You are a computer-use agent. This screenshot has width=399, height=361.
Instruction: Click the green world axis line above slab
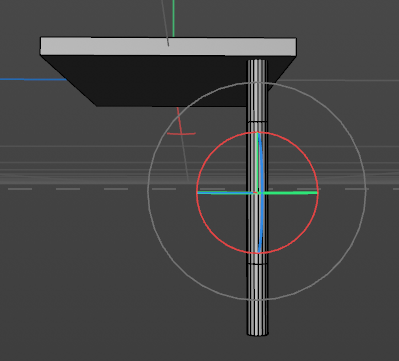pos(173,18)
